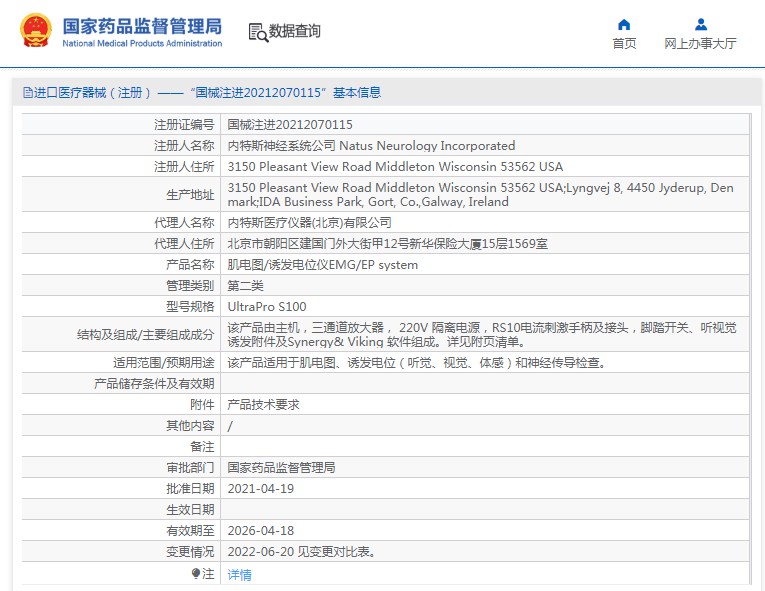
Task: Click the 注册证编号 label
Action: (184, 124)
